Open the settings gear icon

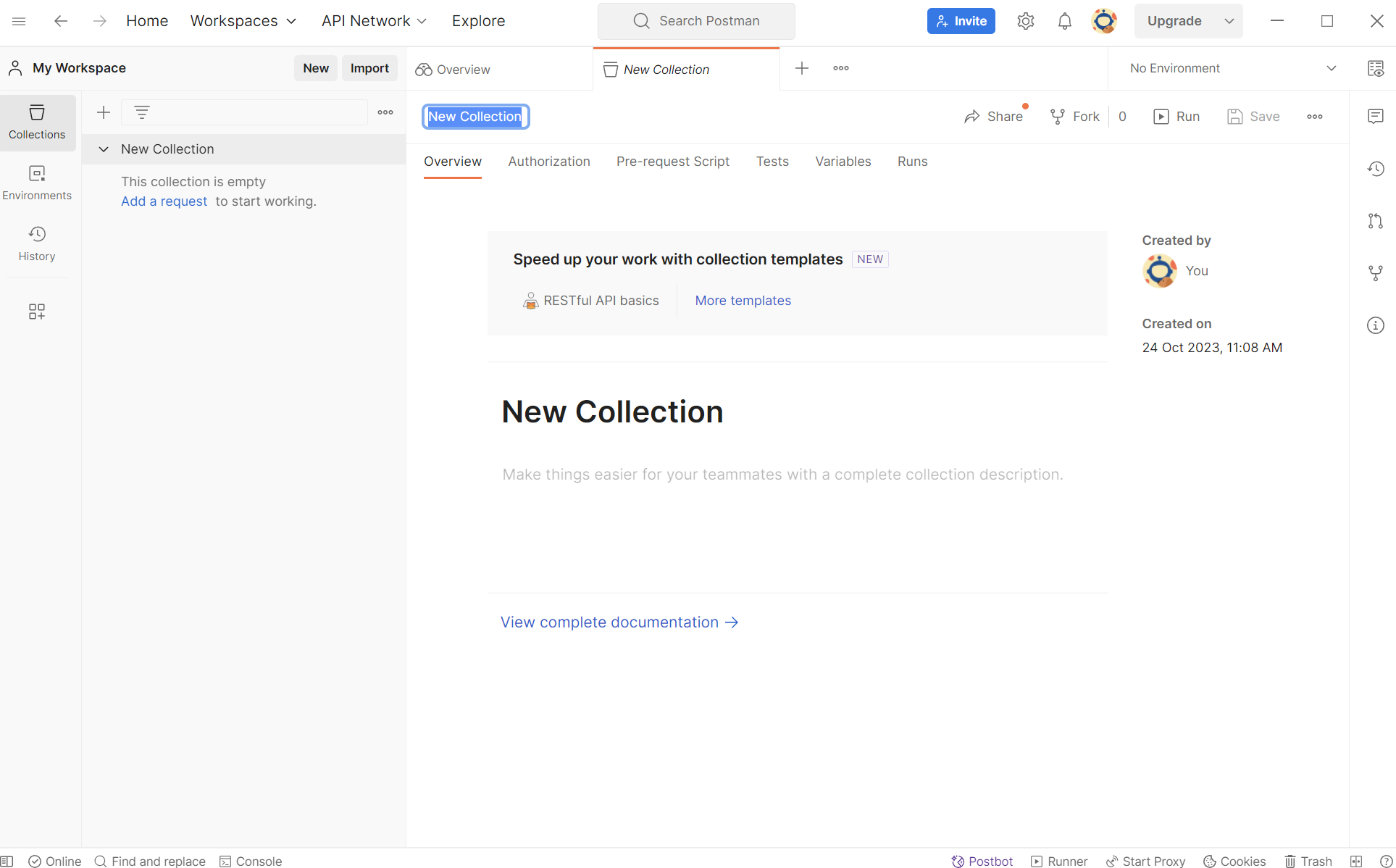1025,21
